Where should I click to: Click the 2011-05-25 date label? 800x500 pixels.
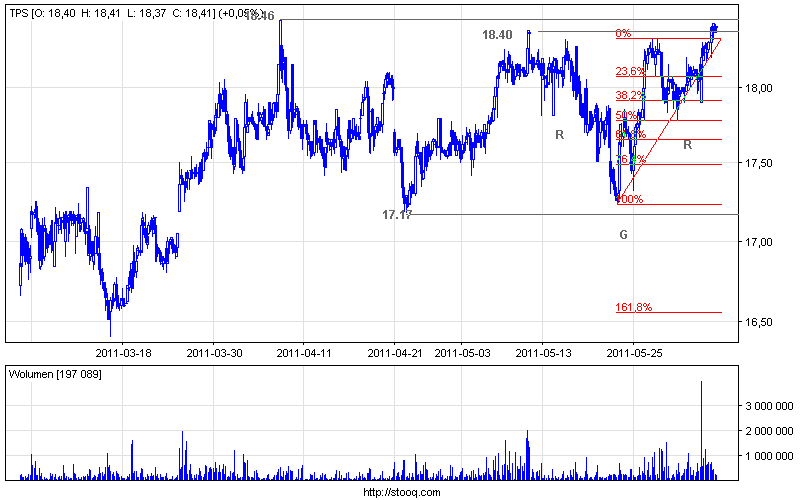tap(634, 353)
